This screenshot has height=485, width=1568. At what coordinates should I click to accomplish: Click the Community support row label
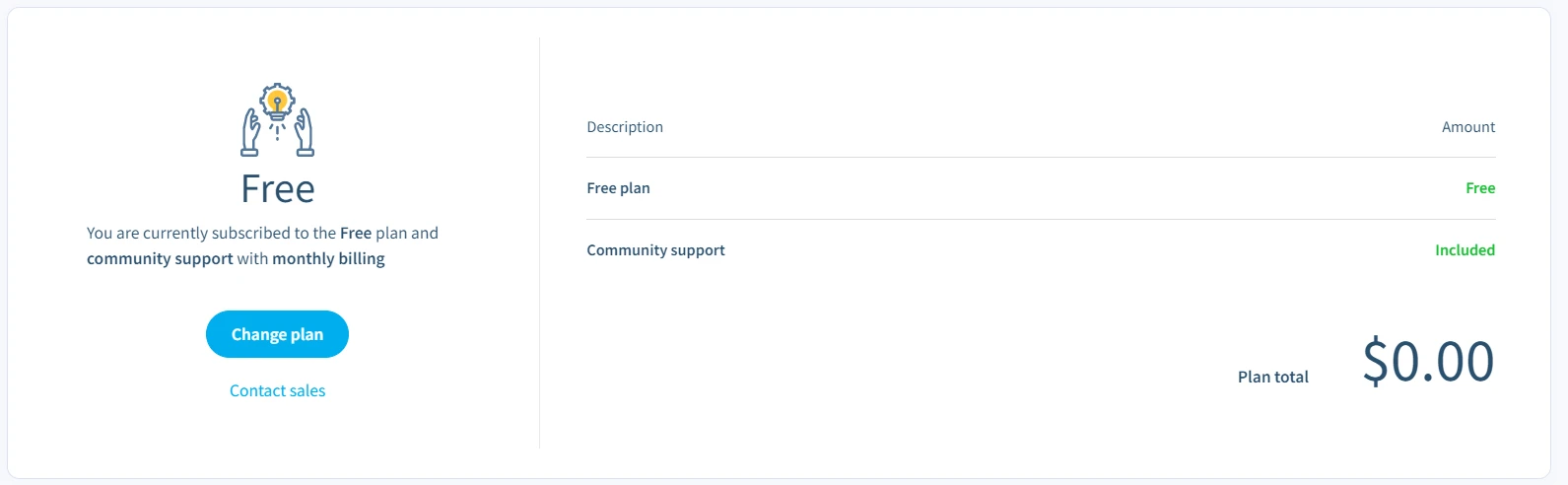[x=655, y=250]
